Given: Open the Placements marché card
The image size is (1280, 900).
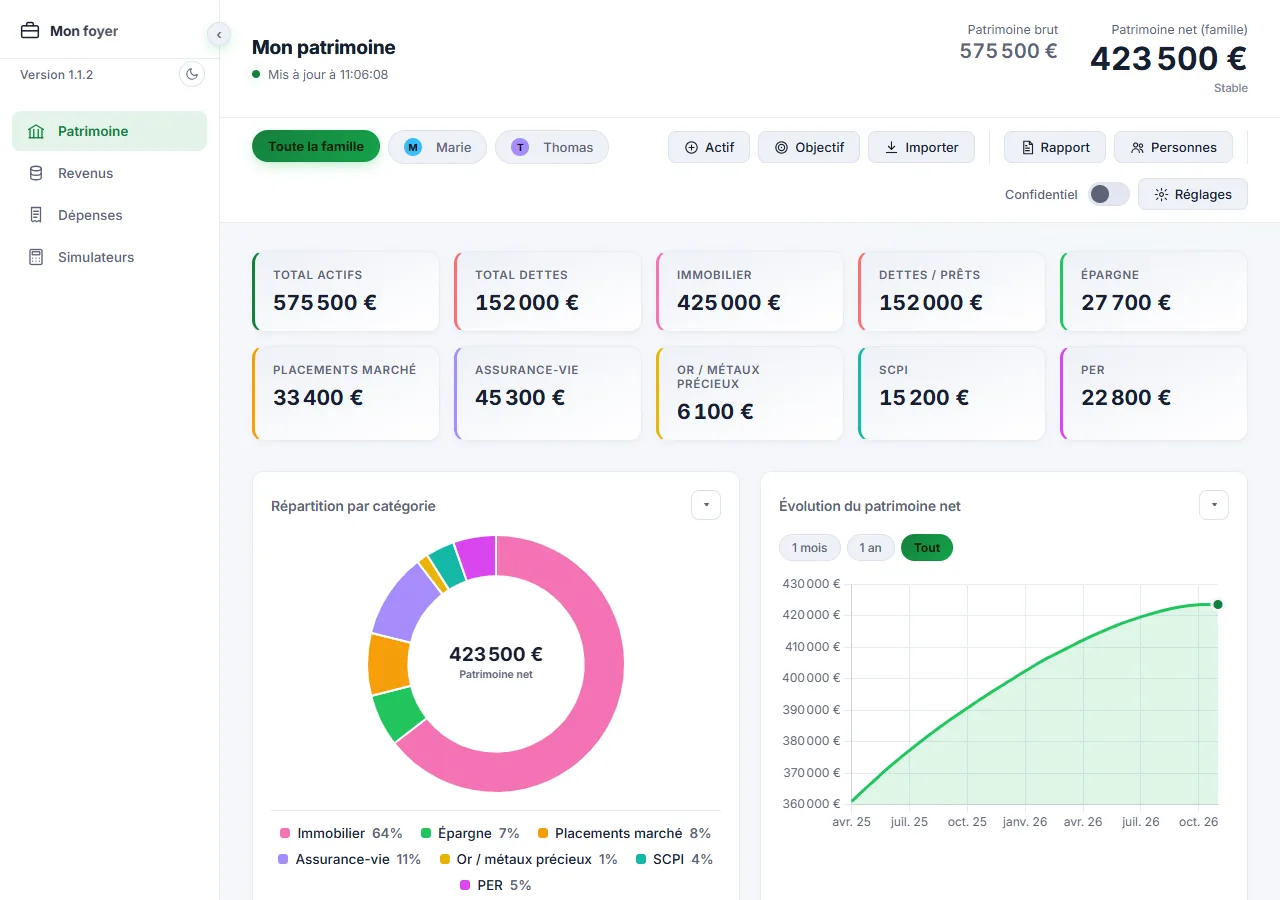Looking at the screenshot, I should (345, 393).
